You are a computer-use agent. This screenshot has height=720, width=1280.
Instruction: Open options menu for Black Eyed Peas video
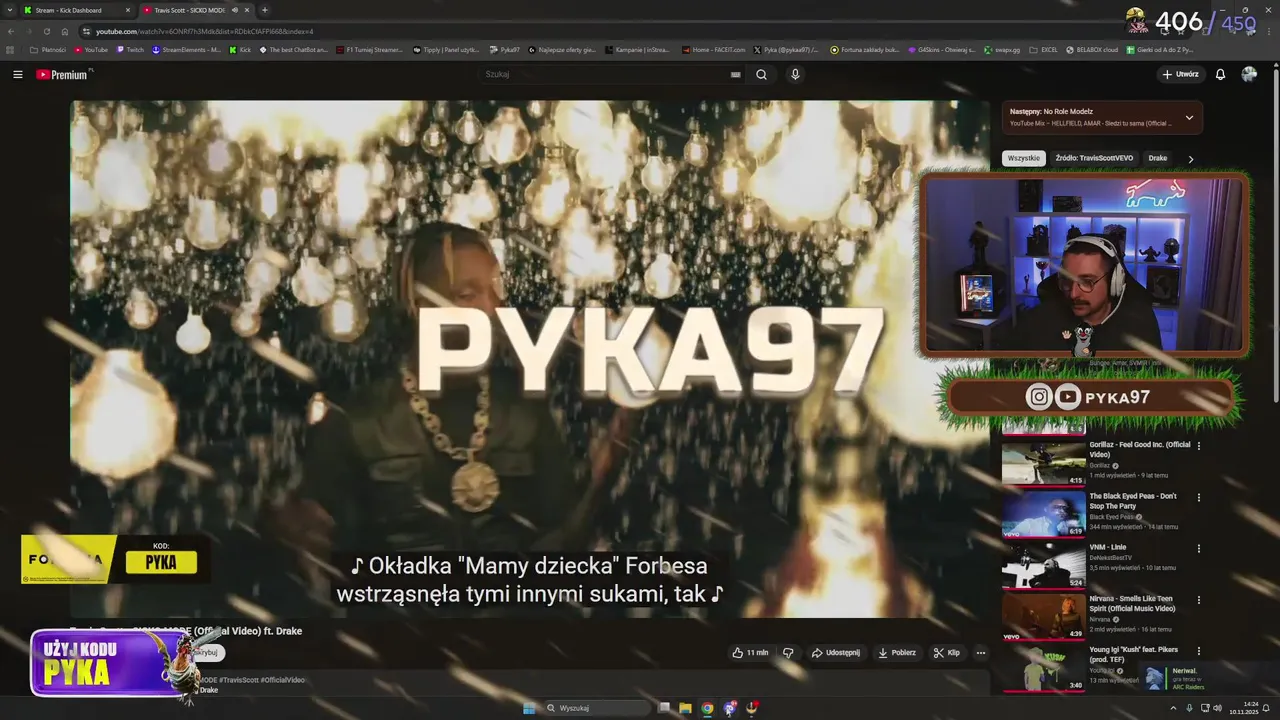coord(1199,497)
